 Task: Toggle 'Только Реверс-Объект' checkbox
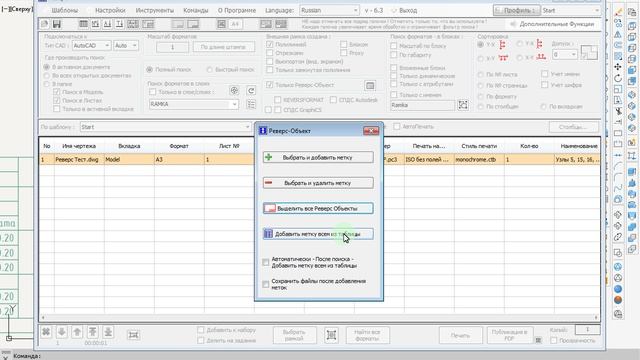click(x=269, y=85)
